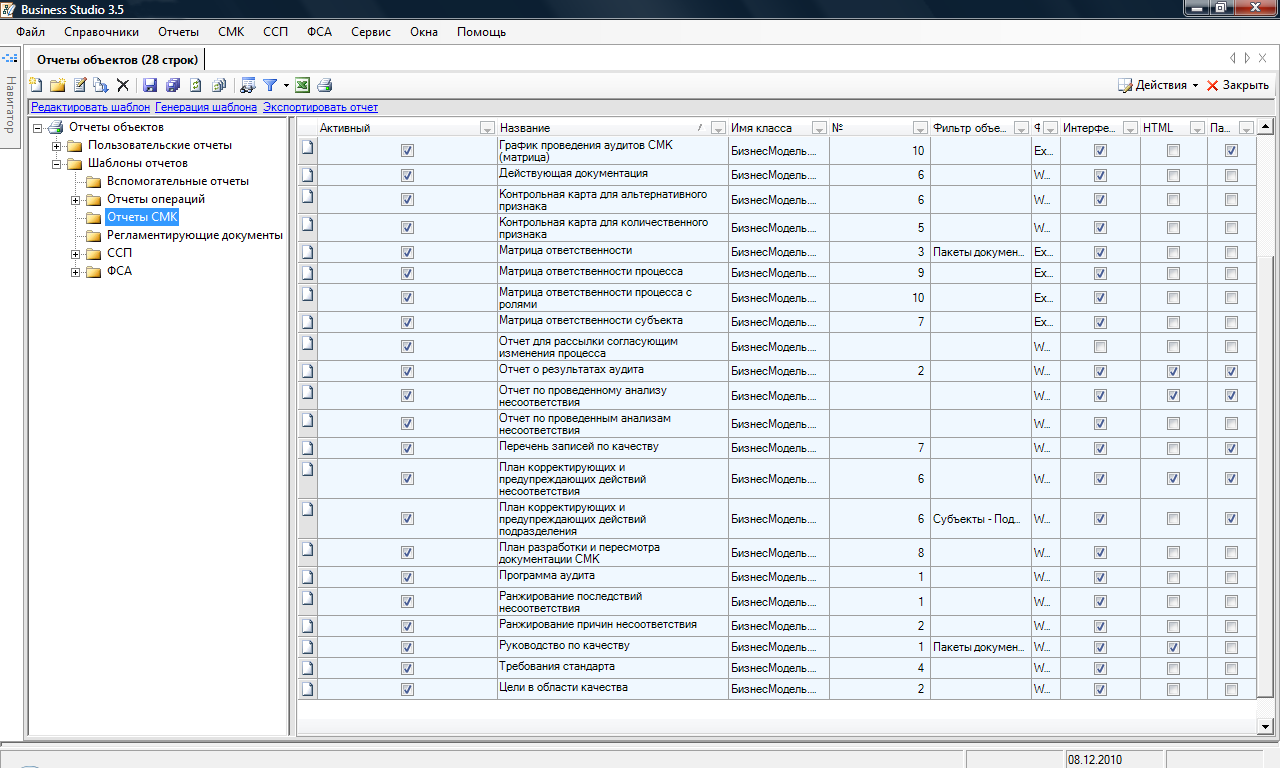1280x768 pixels.
Task: Click the Редактировать шаблон link
Action: [x=90, y=107]
